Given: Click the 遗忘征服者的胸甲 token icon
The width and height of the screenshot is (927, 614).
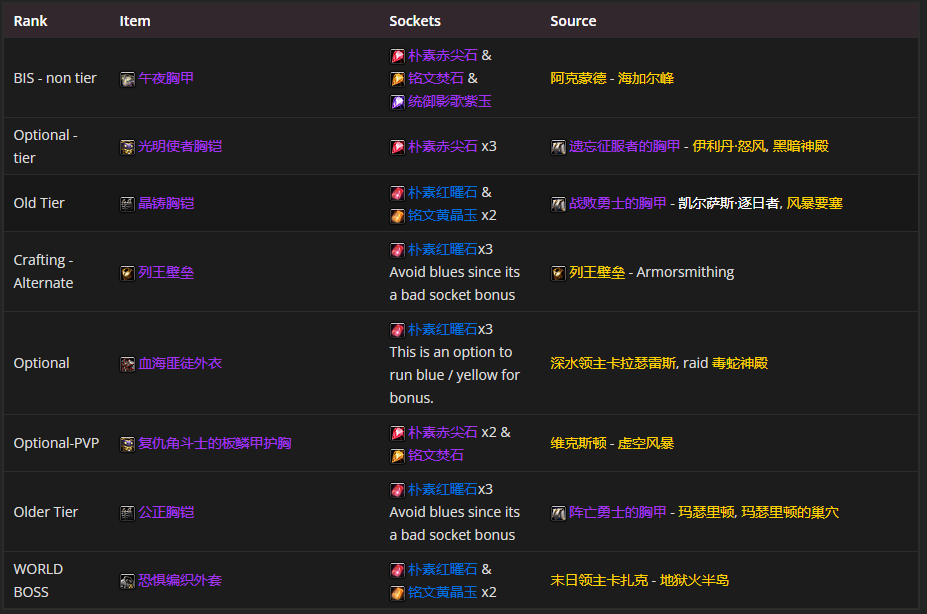Looking at the screenshot, I should (558, 147).
